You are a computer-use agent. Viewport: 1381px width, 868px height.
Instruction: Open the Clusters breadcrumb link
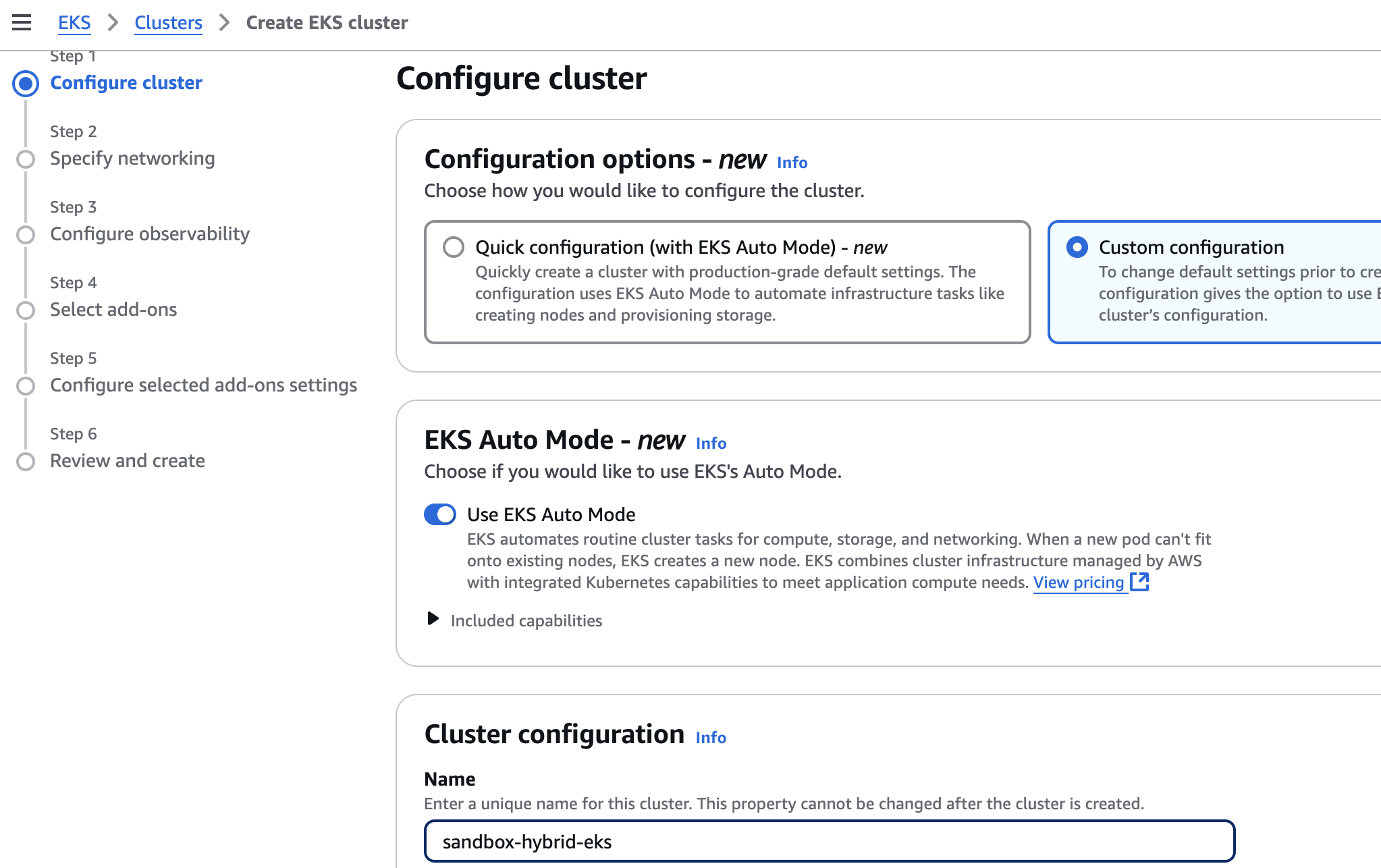tap(168, 22)
